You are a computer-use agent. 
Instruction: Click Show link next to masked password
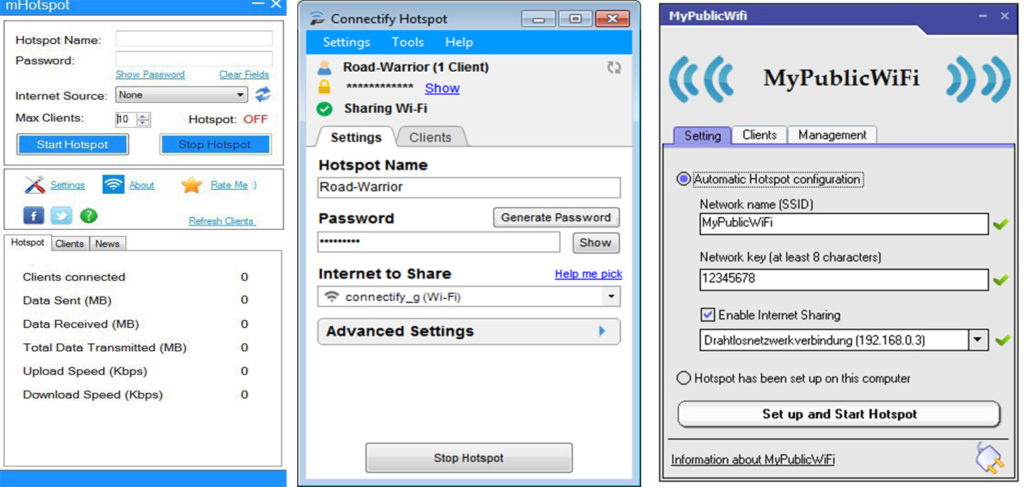442,88
